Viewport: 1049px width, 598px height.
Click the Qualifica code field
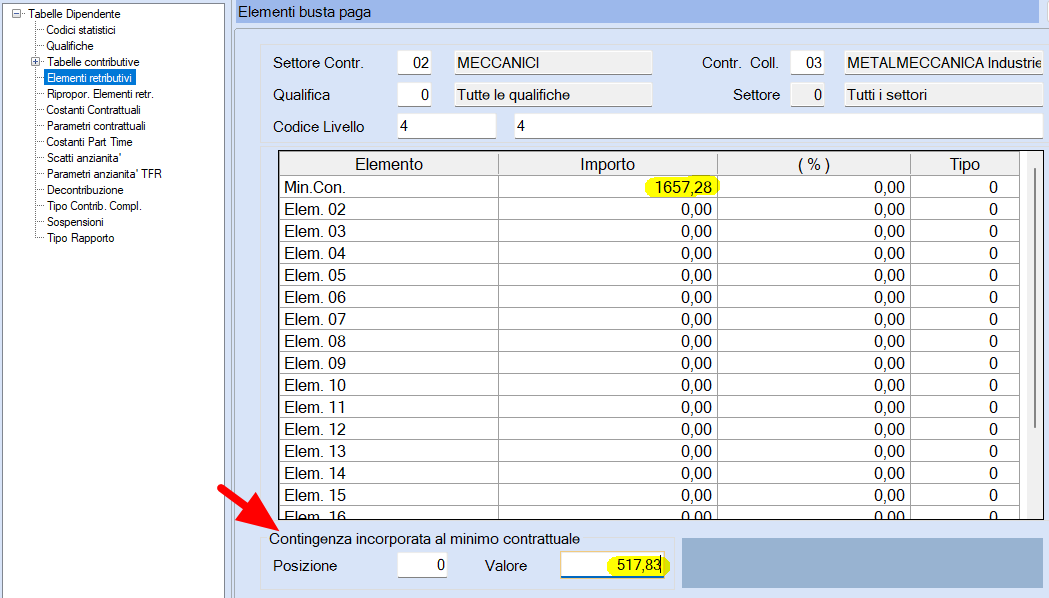point(414,95)
